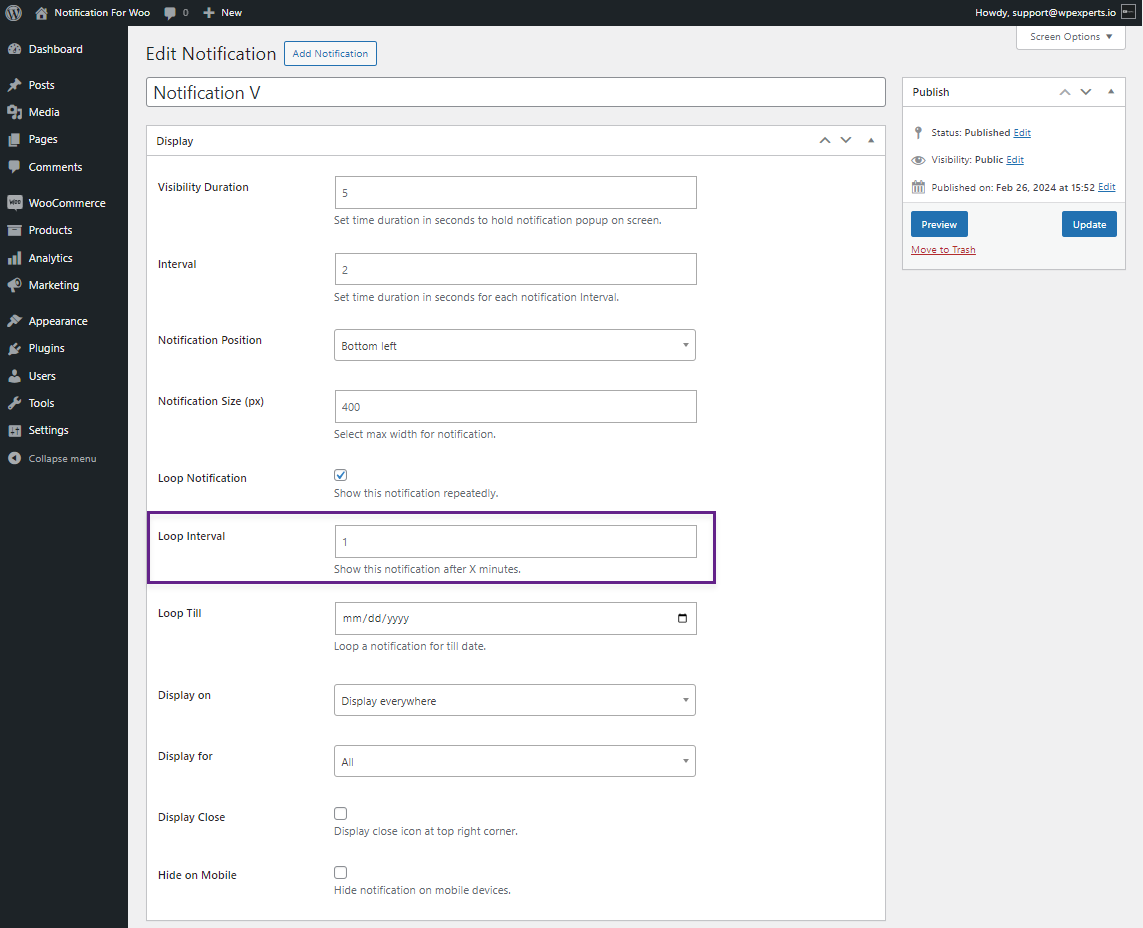
Task: Expand the Screen Options panel
Action: tap(1071, 36)
